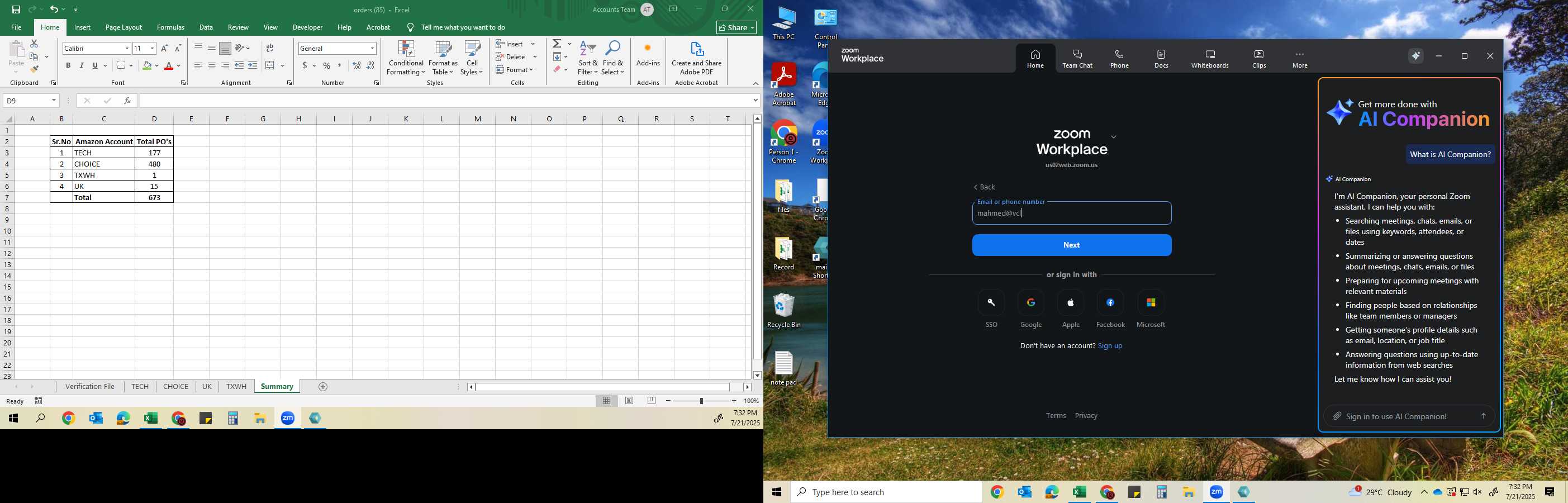The width and height of the screenshot is (1568, 503).
Task: Click Zoom Team Chat tab
Action: pos(1077,59)
